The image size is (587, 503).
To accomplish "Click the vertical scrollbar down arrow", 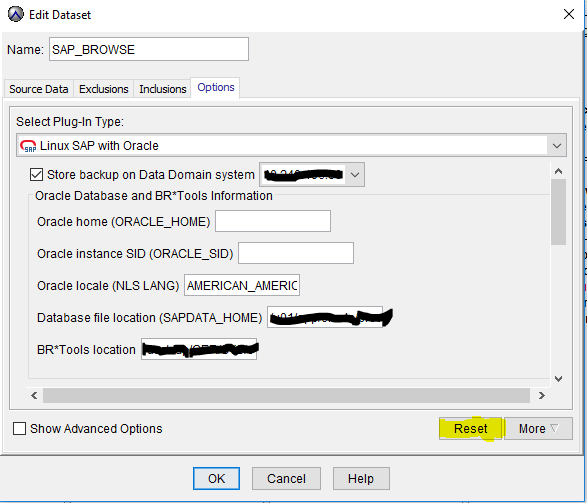I will click(558, 379).
